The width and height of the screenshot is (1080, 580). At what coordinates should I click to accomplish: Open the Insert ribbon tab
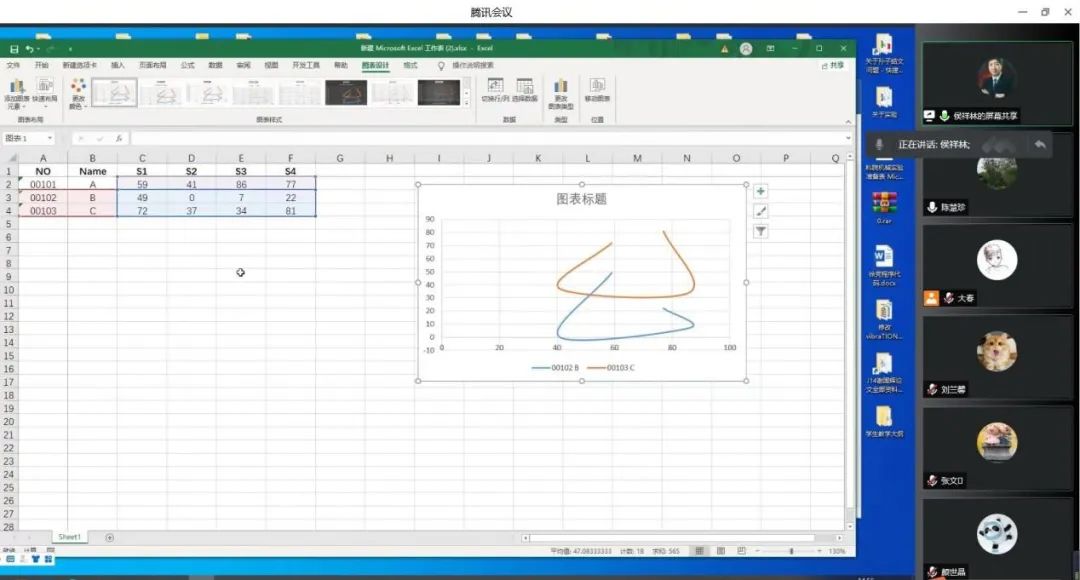[118, 65]
